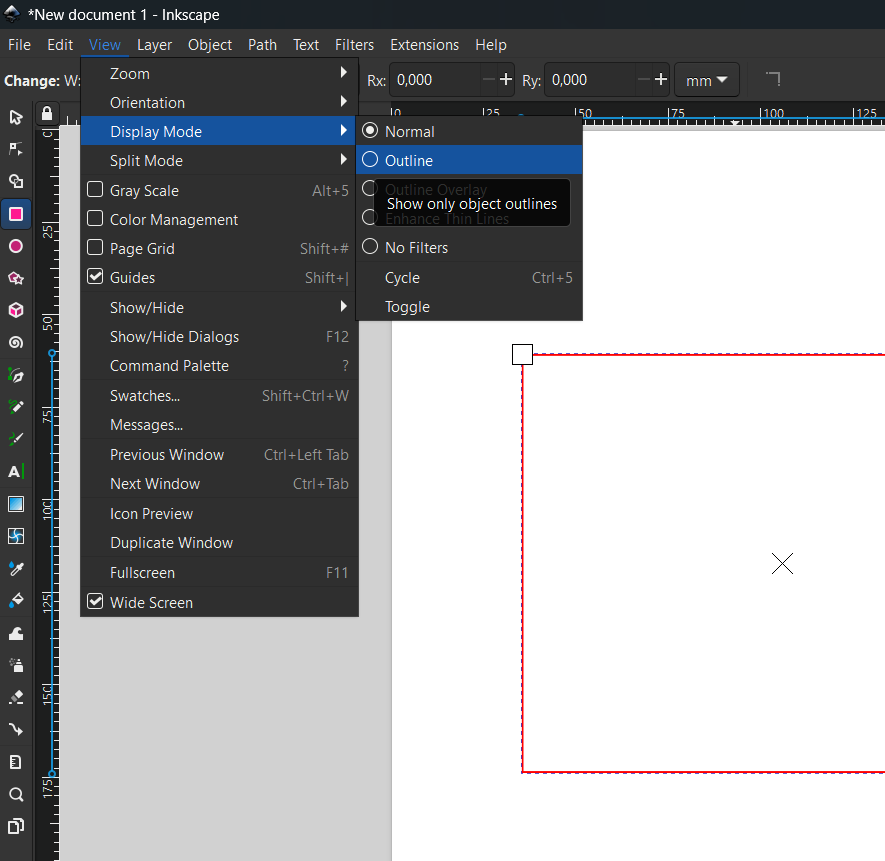Click the Ry radius input field
Viewport: 885px width, 861px height.
(x=590, y=80)
